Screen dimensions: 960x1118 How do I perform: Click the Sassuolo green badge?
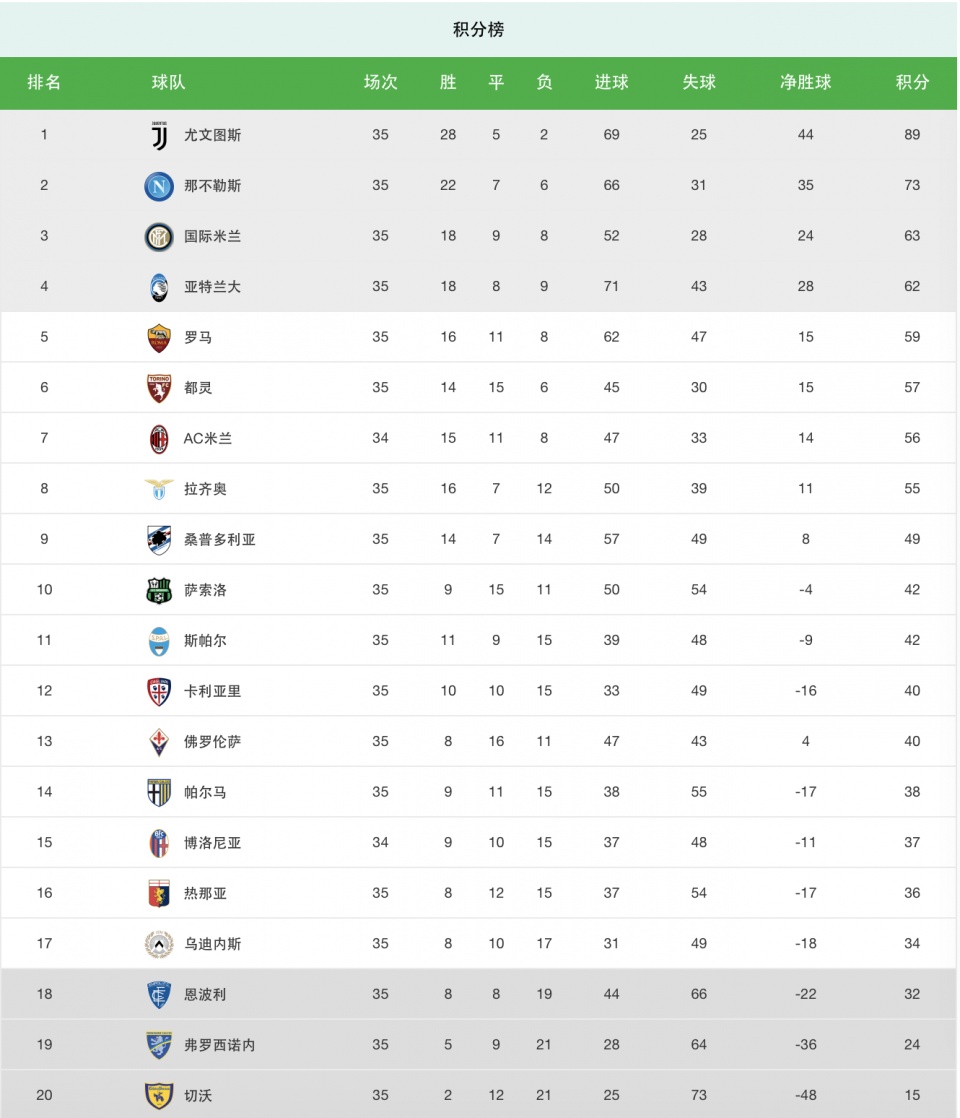(x=159, y=590)
